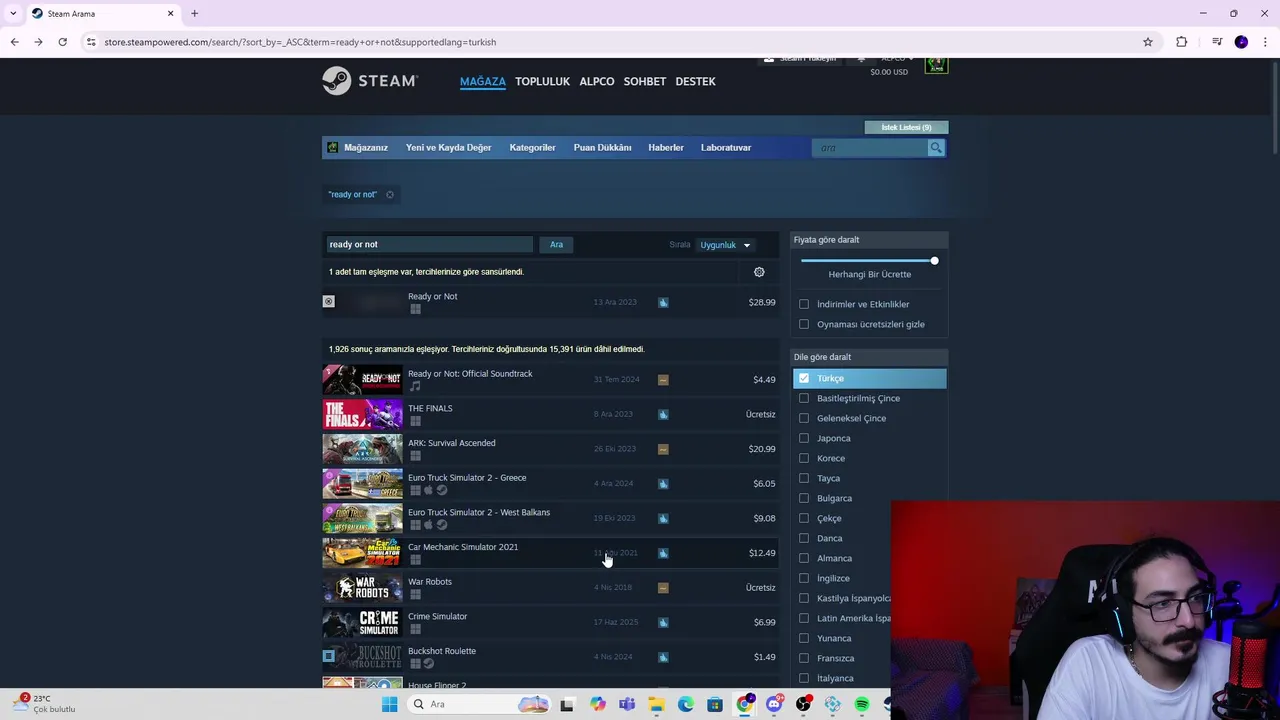The height and width of the screenshot is (720, 1280).
Task: Collapse Fiyata göre daralt panel
Action: pyautogui.click(x=869, y=240)
